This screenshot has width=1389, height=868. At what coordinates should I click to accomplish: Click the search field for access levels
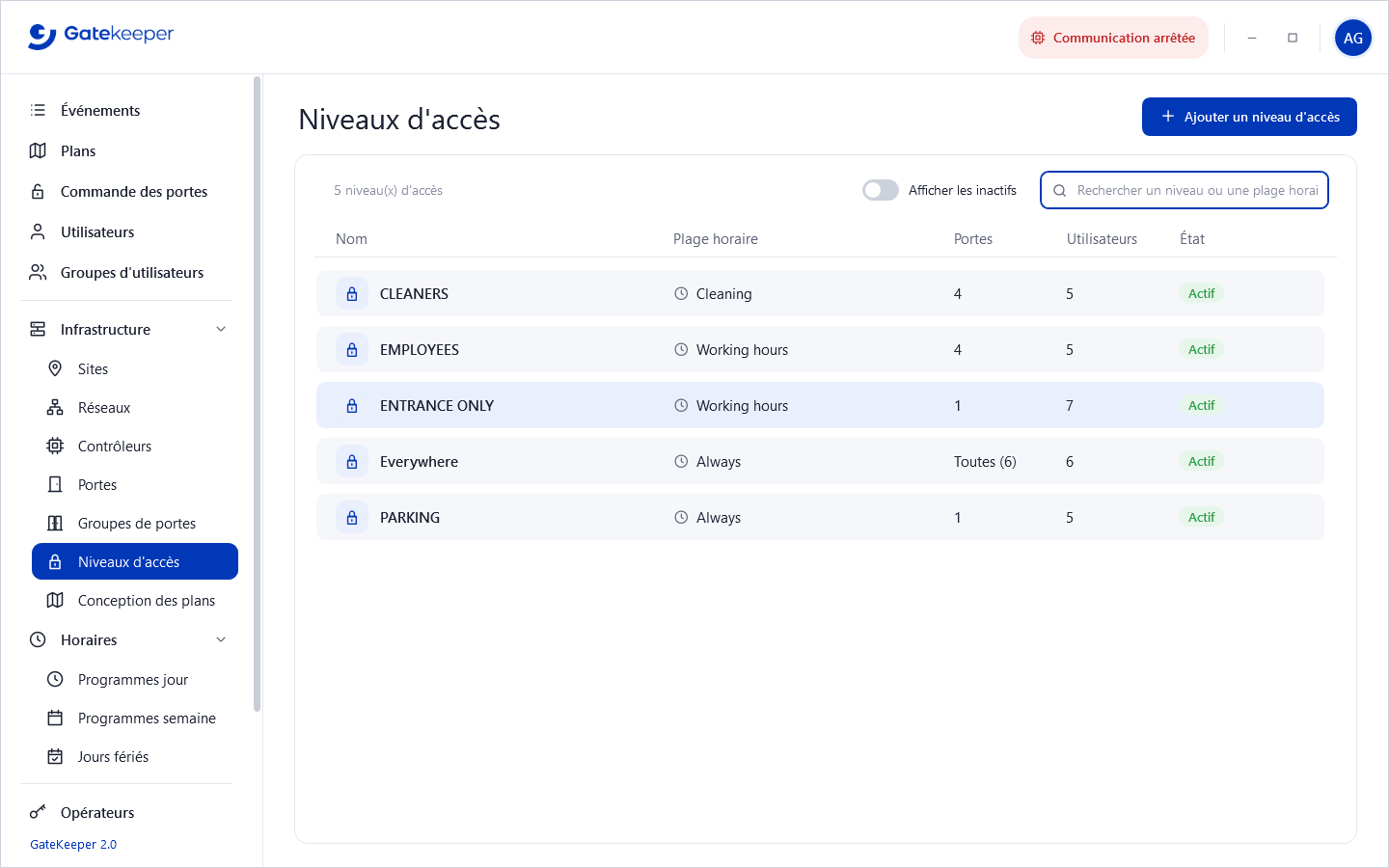(x=1185, y=190)
